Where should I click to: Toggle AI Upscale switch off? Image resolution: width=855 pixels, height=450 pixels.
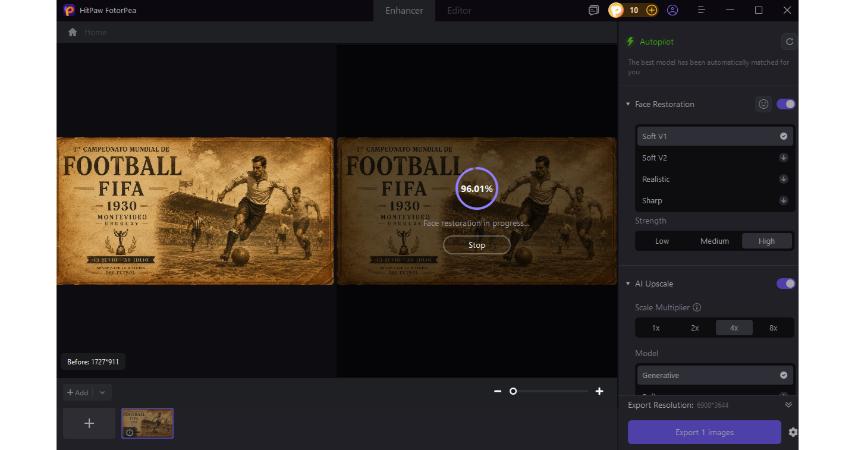786,284
